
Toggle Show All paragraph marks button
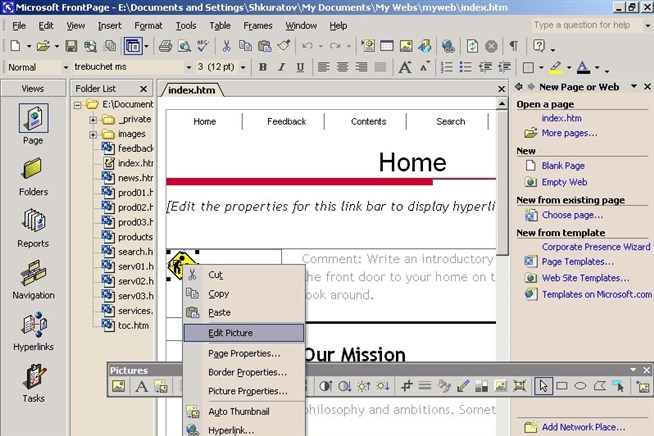pyautogui.click(x=513, y=46)
